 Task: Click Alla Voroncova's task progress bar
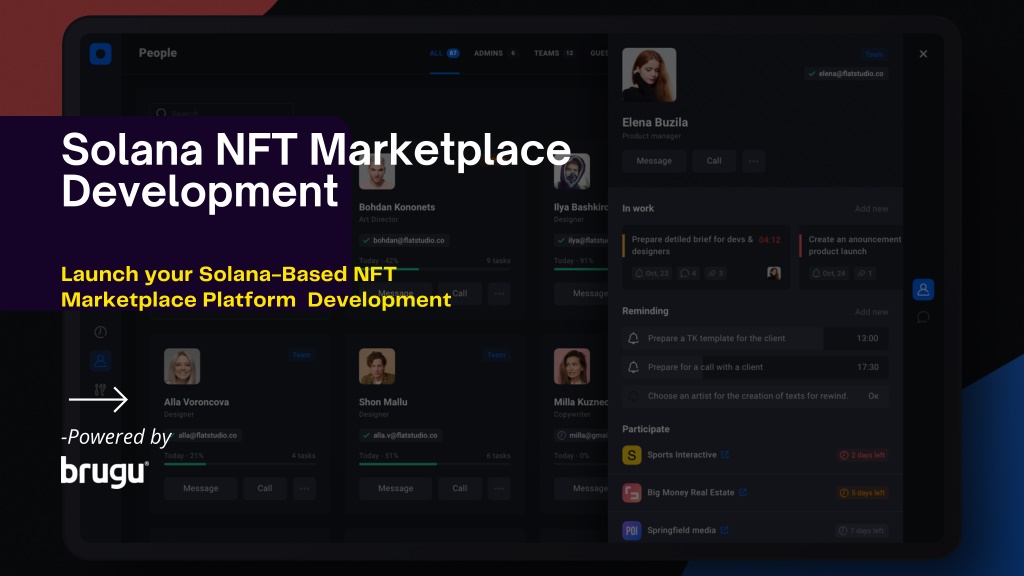(x=240, y=464)
